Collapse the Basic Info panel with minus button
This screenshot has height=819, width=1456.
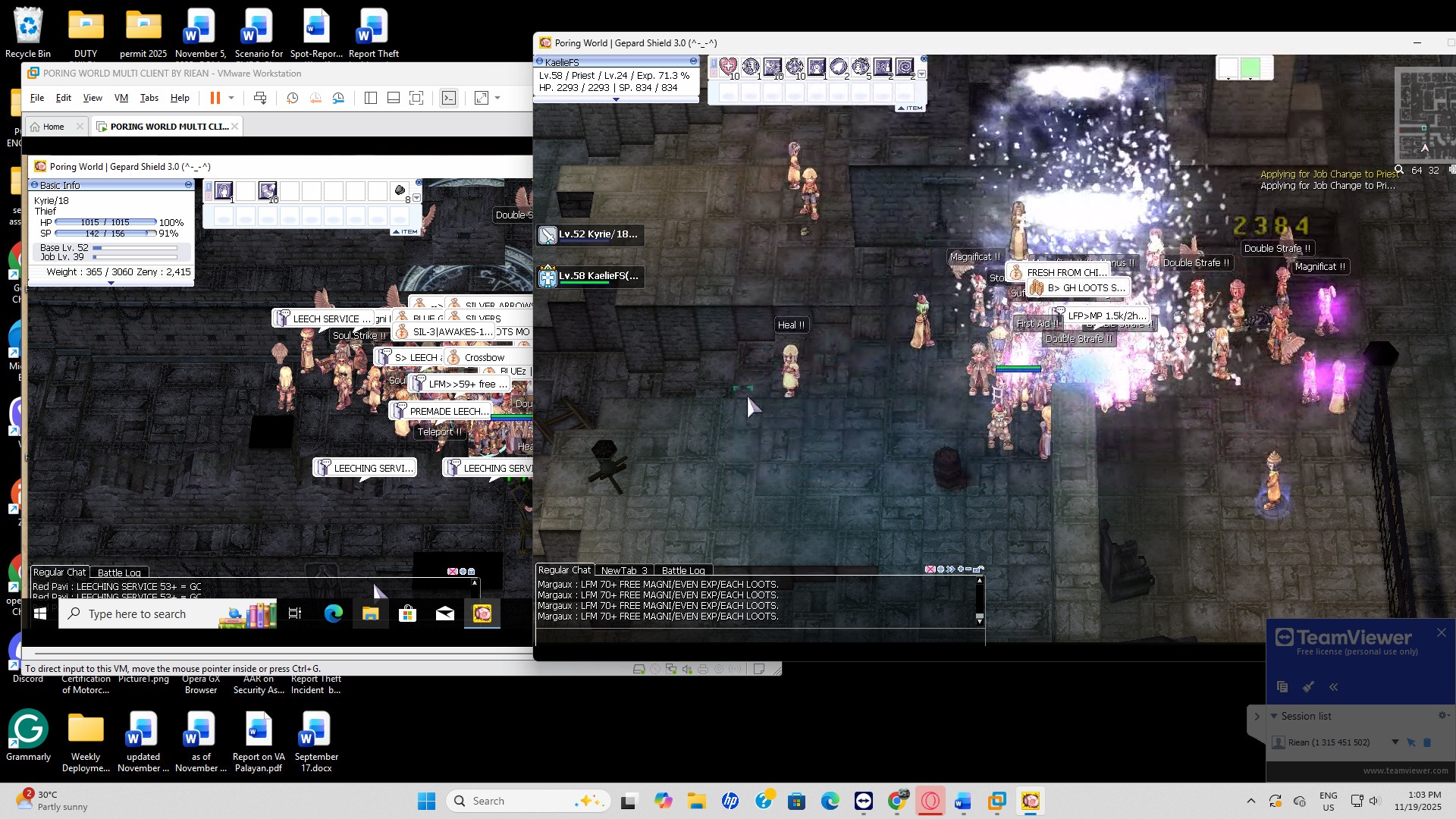click(188, 185)
